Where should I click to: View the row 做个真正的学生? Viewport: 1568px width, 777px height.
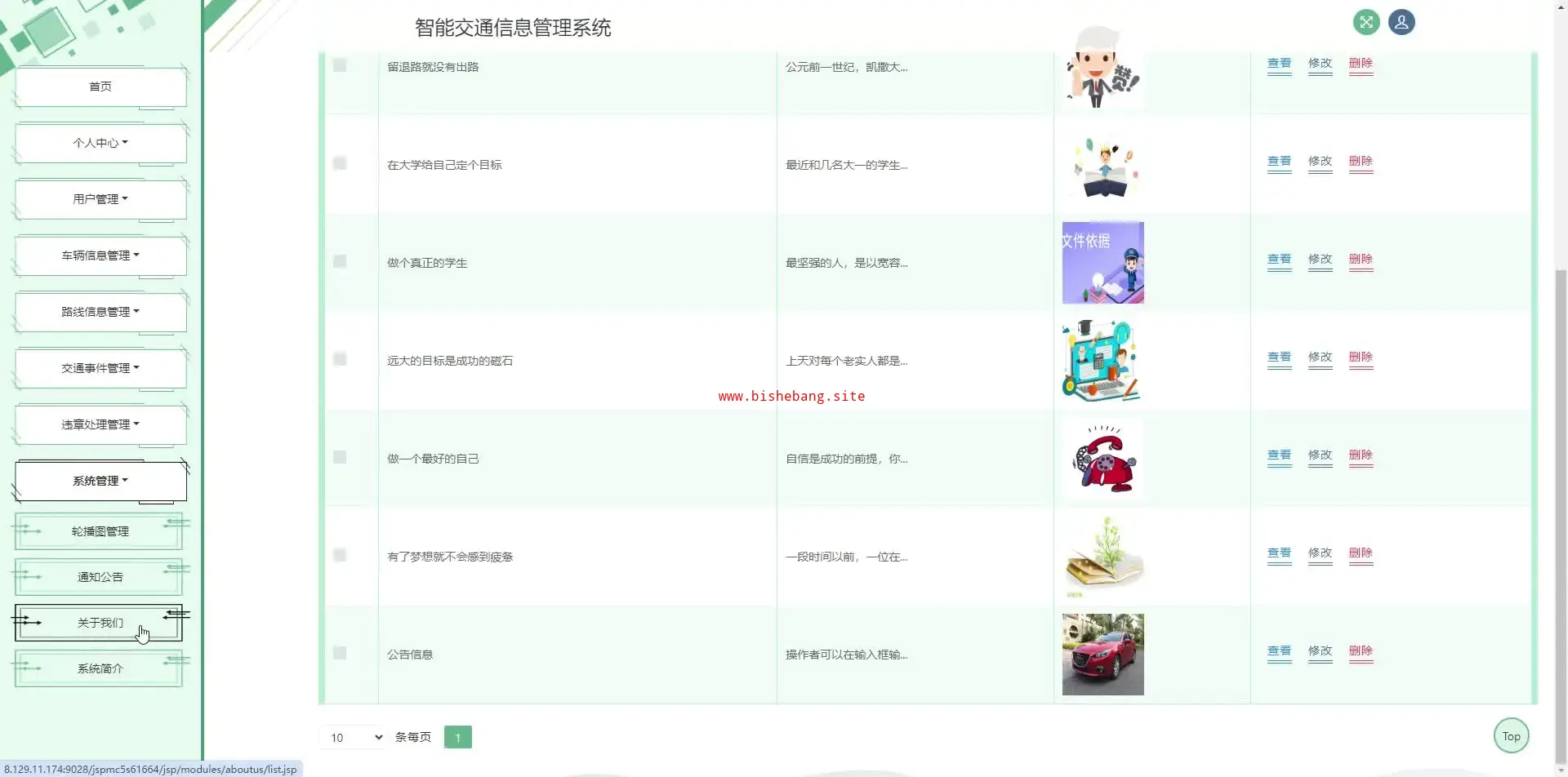1280,260
